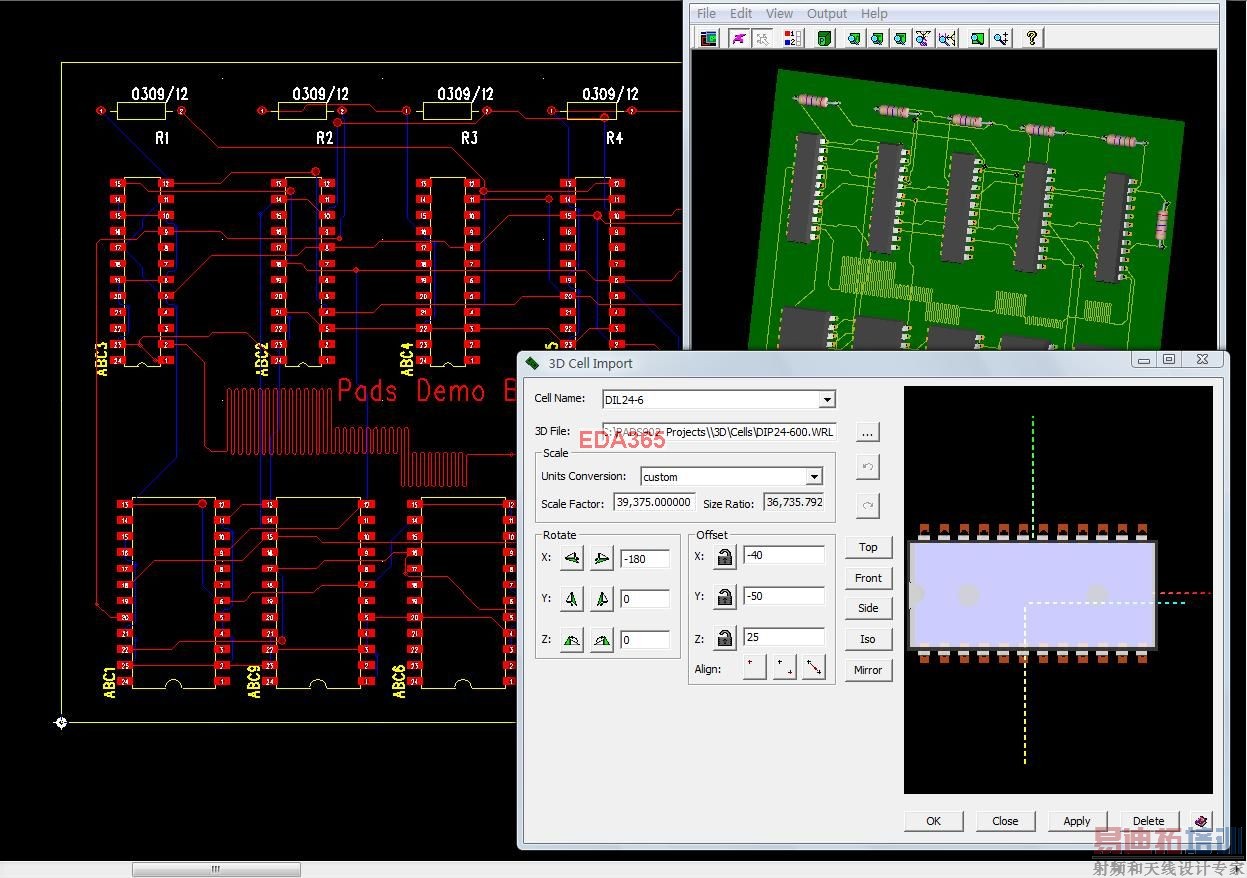
Task: Toggle the X offset lock
Action: coord(725,557)
